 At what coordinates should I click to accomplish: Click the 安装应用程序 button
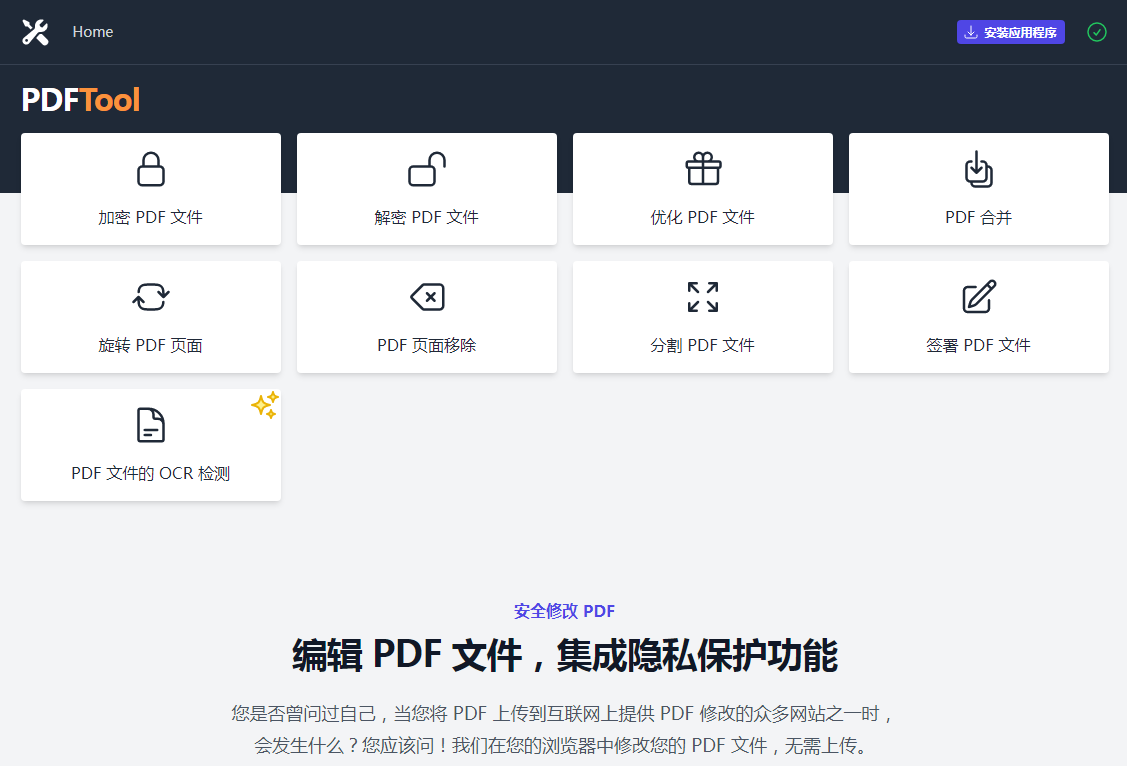(1010, 32)
